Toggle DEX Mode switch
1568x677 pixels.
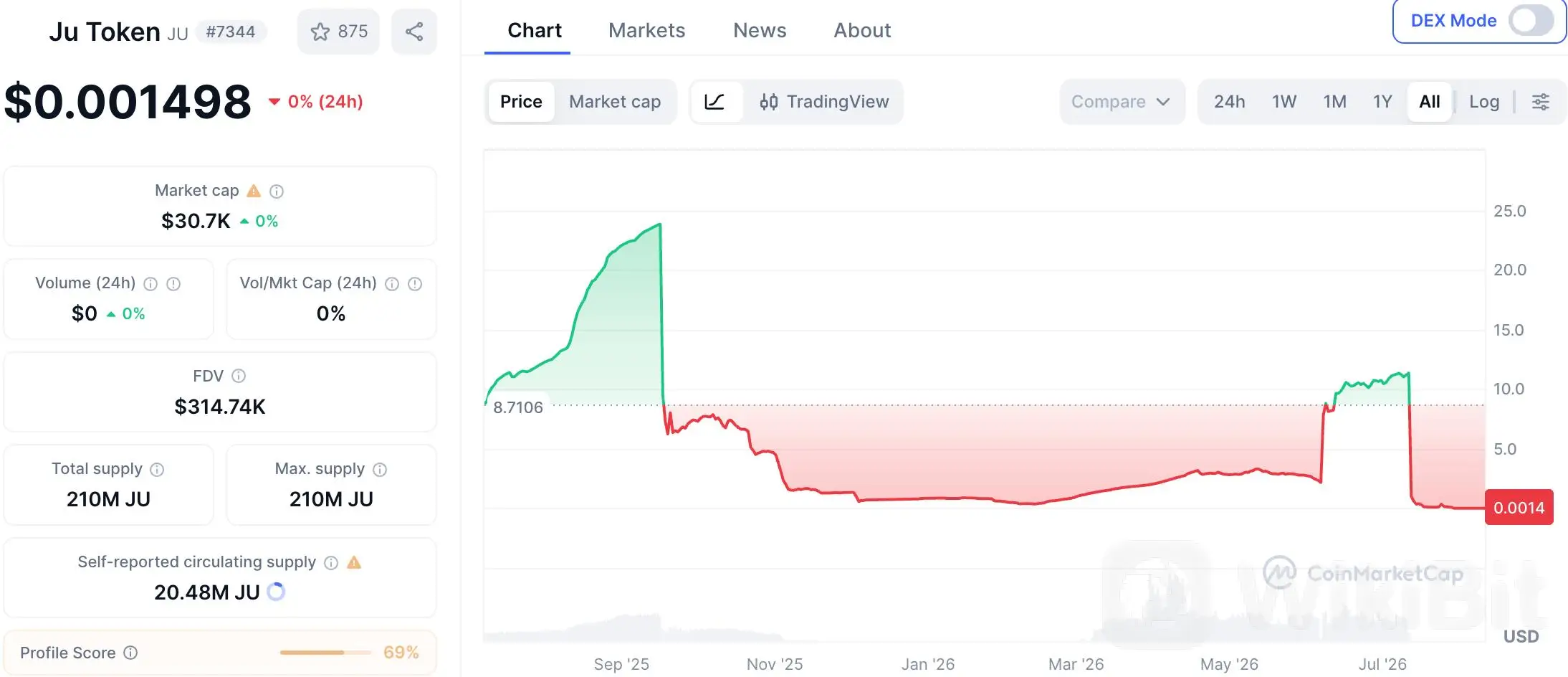(1531, 21)
